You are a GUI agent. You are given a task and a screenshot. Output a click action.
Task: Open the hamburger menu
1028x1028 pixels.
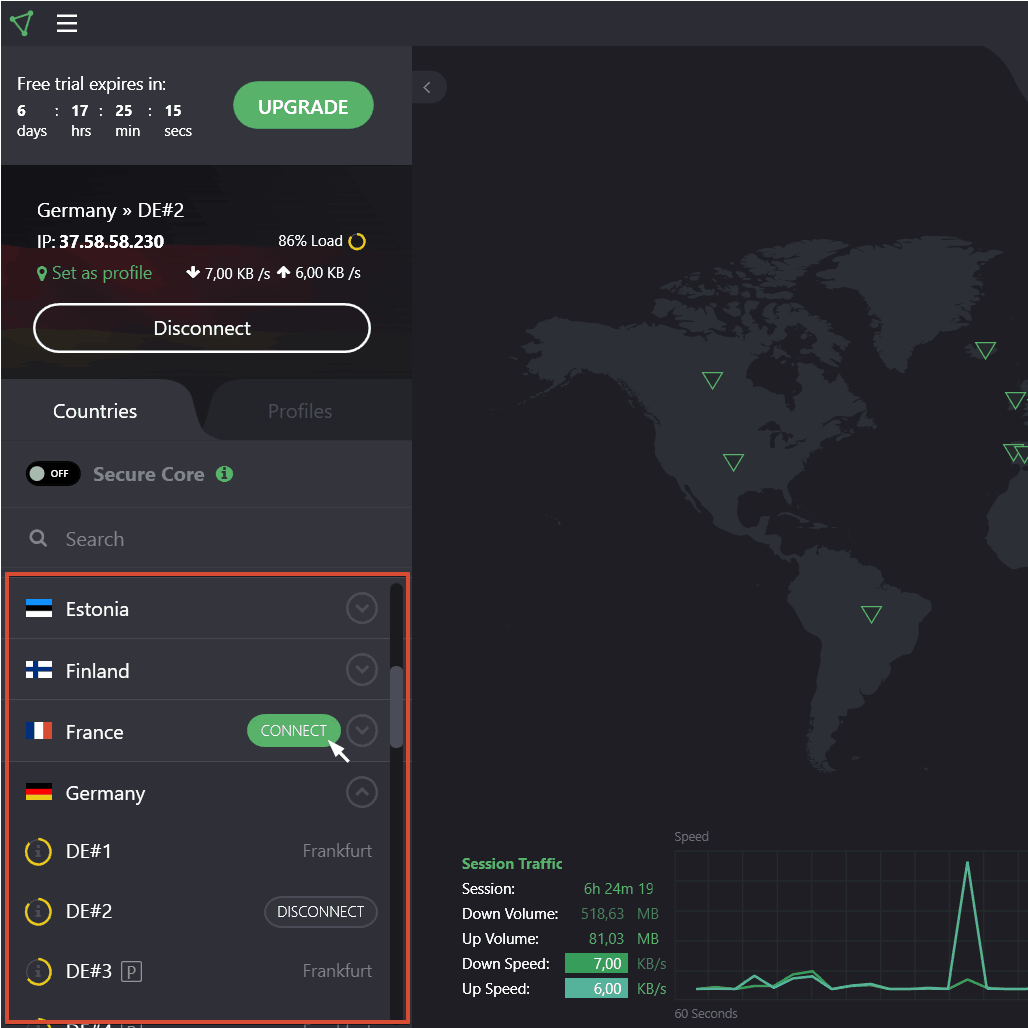67,24
